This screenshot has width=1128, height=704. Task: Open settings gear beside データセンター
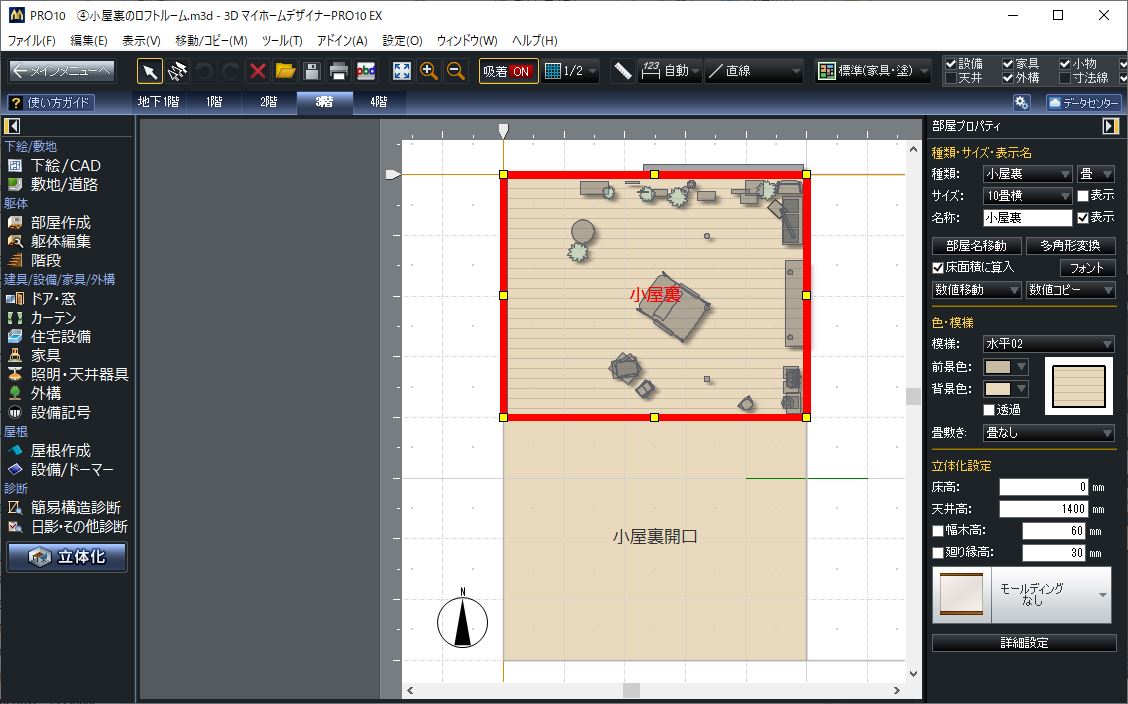(1021, 102)
